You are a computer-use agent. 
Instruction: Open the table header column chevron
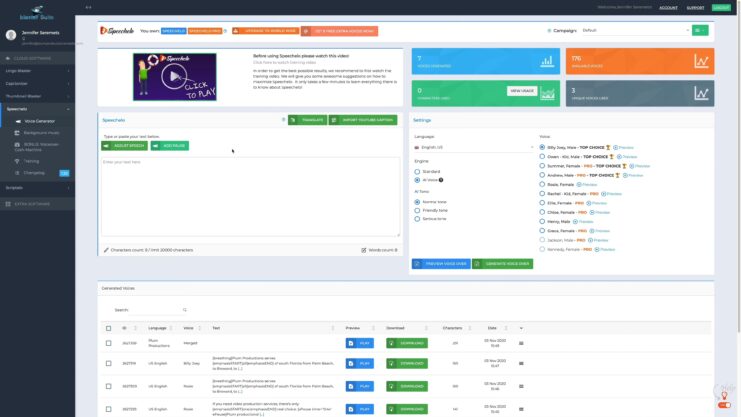click(x=521, y=328)
